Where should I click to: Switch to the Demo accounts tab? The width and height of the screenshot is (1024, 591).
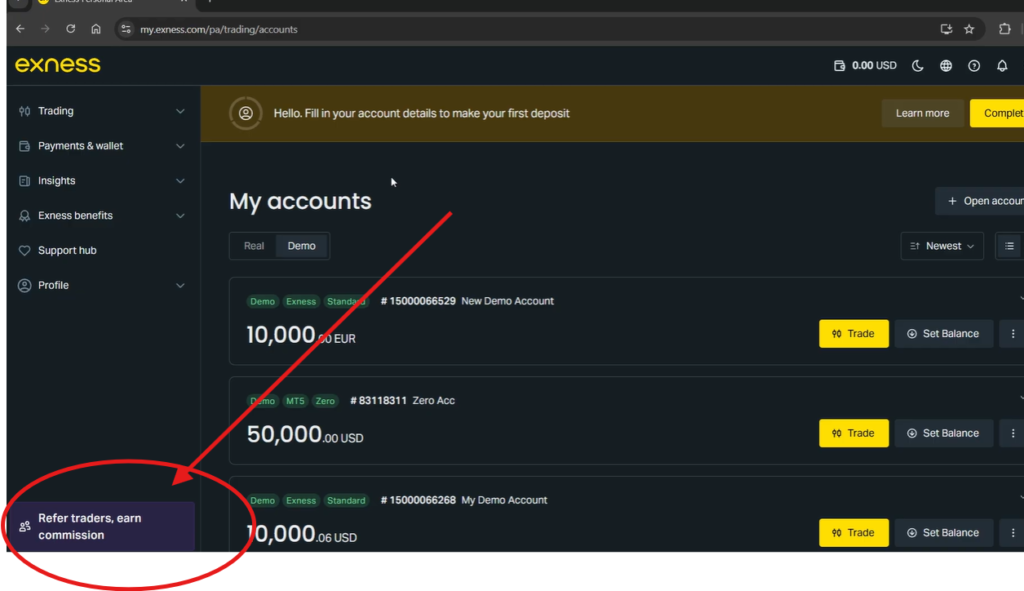302,246
